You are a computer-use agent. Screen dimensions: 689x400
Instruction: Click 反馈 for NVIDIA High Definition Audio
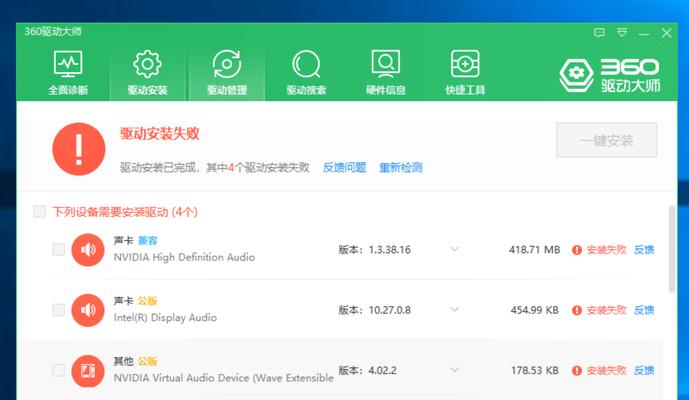pyautogui.click(x=644, y=250)
